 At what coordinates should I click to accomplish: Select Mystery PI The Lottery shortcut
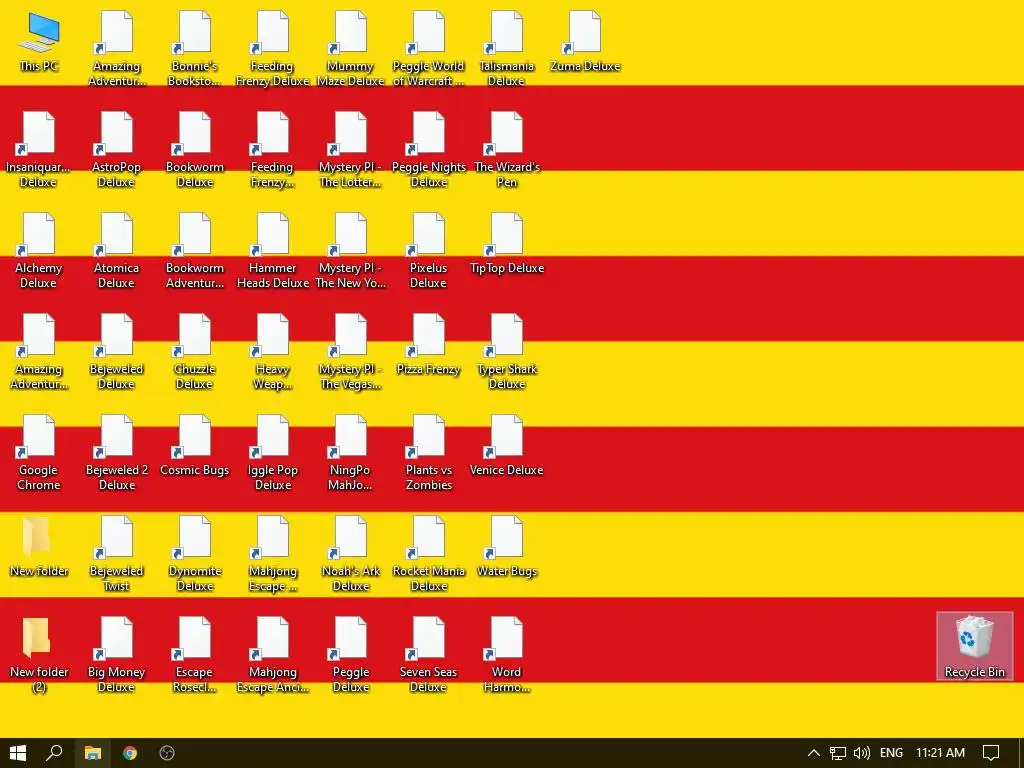350,150
